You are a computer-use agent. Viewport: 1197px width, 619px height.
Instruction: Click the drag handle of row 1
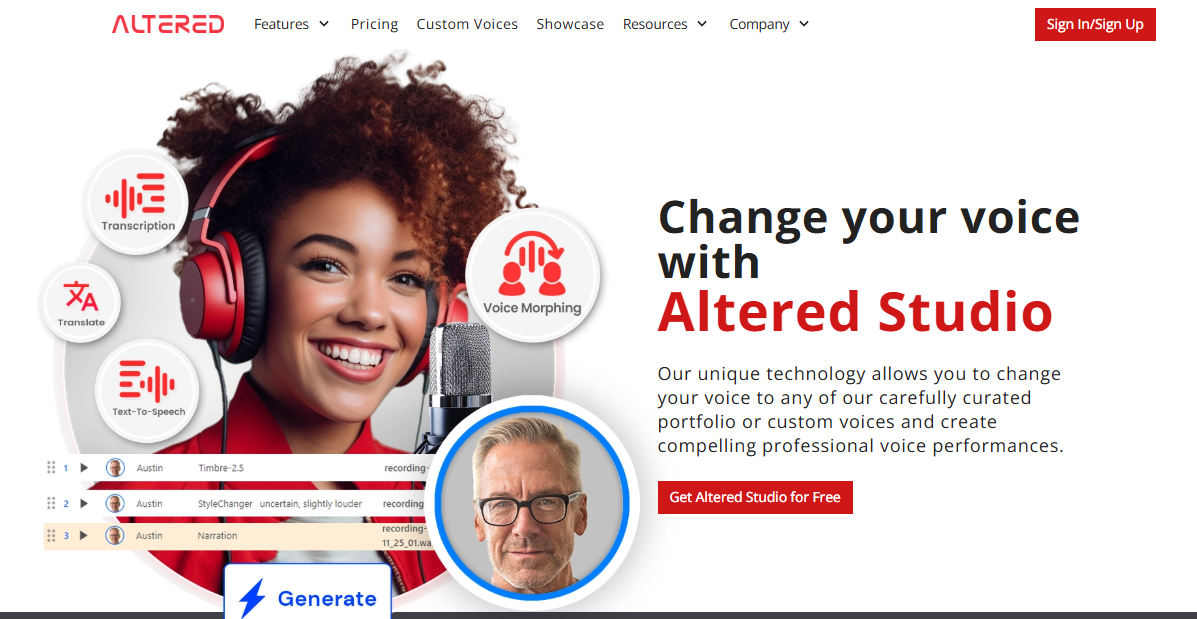click(x=51, y=468)
